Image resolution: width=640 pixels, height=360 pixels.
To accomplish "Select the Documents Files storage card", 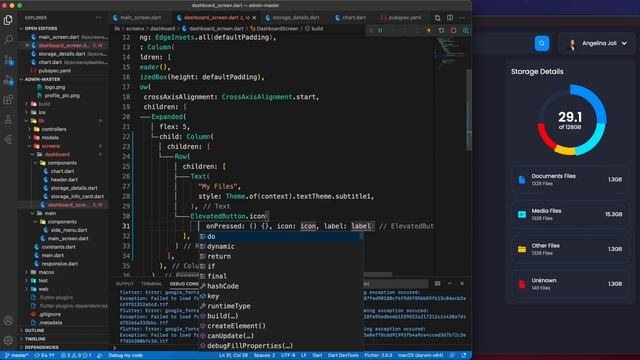I will (569, 180).
